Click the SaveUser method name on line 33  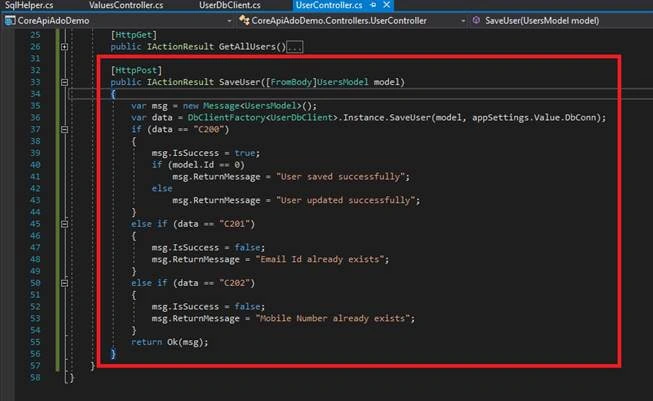[239, 82]
